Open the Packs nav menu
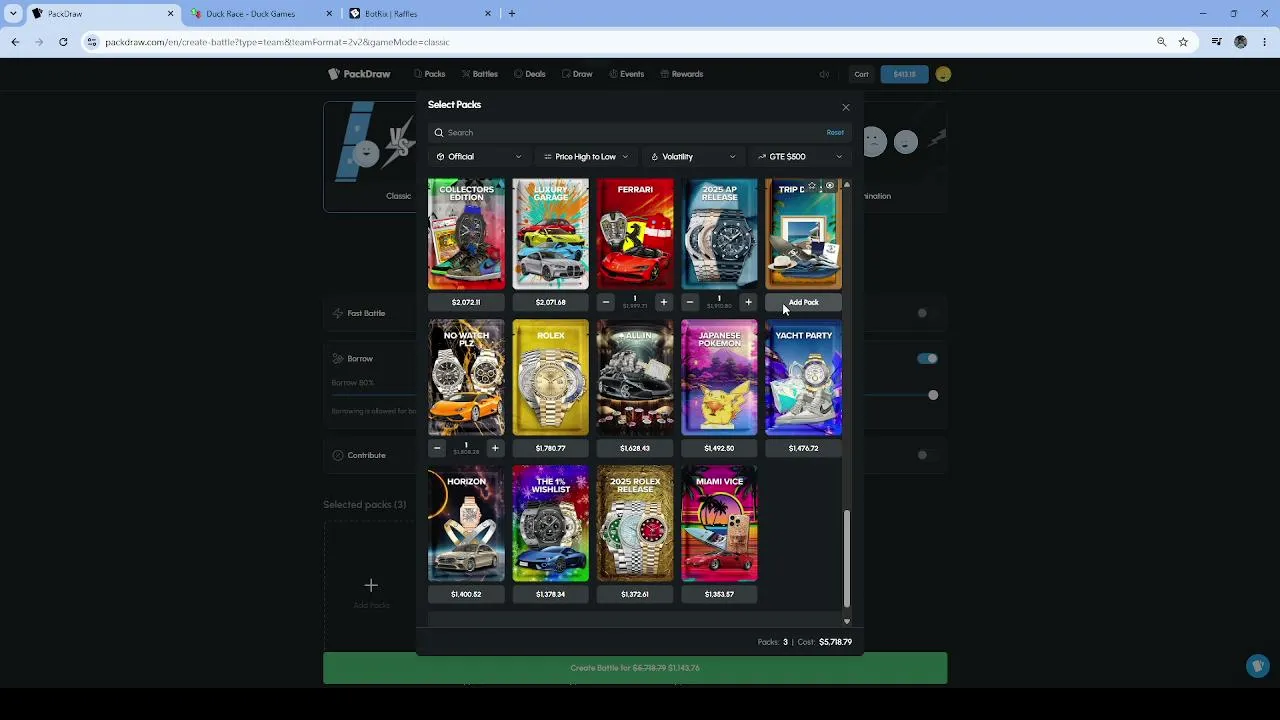This screenshot has width=1280, height=720. (429, 74)
